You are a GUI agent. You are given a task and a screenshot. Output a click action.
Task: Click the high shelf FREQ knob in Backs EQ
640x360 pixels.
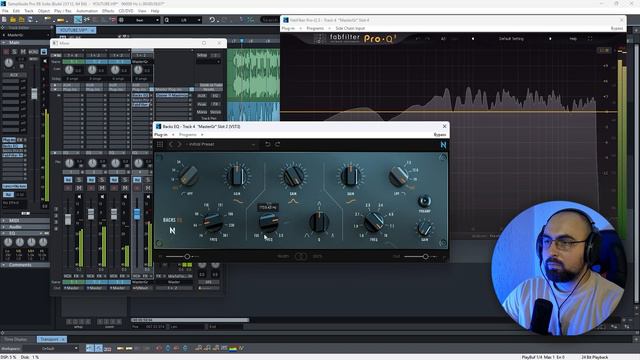[373, 222]
